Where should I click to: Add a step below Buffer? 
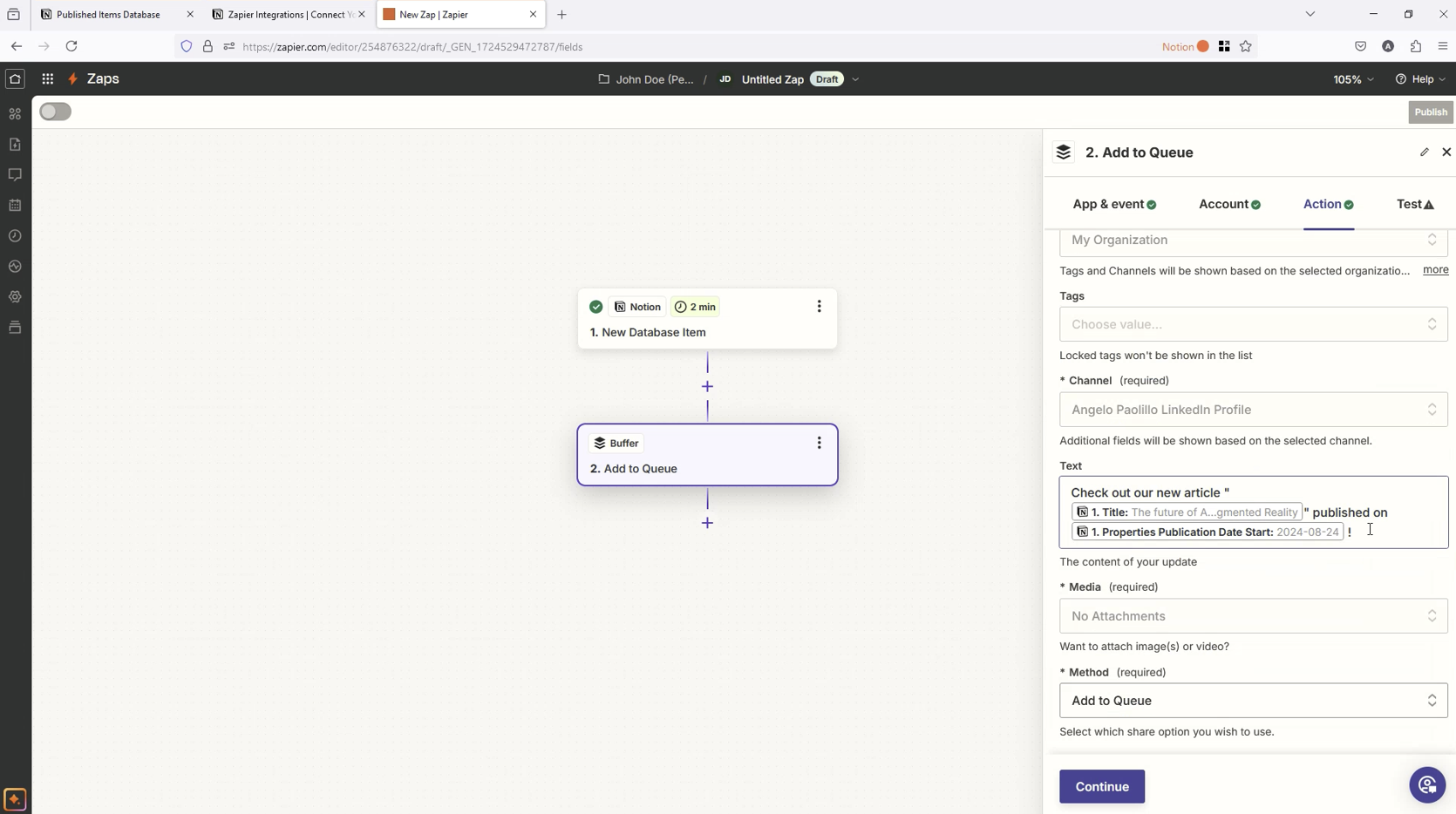click(707, 523)
